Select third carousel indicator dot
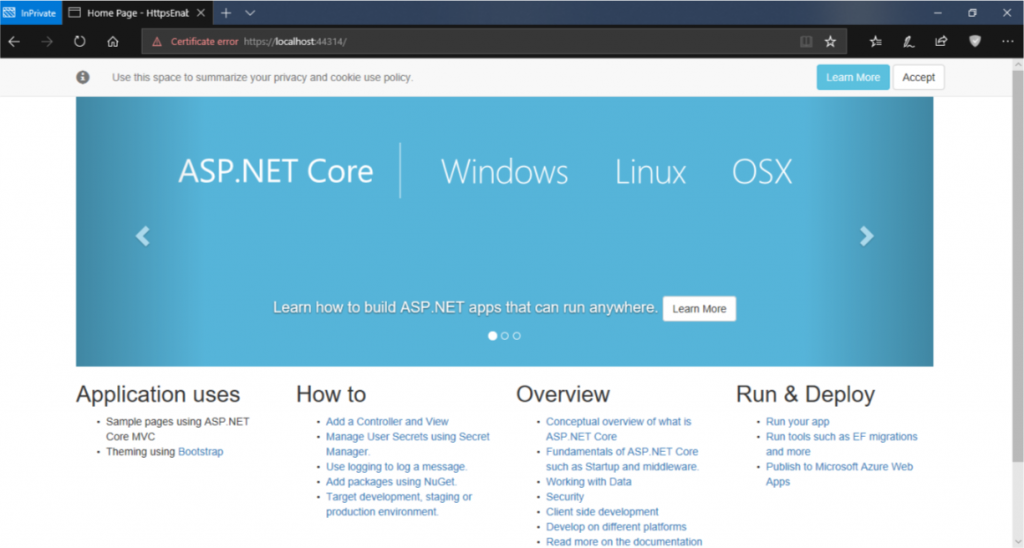The width and height of the screenshot is (1024, 548). click(x=517, y=336)
